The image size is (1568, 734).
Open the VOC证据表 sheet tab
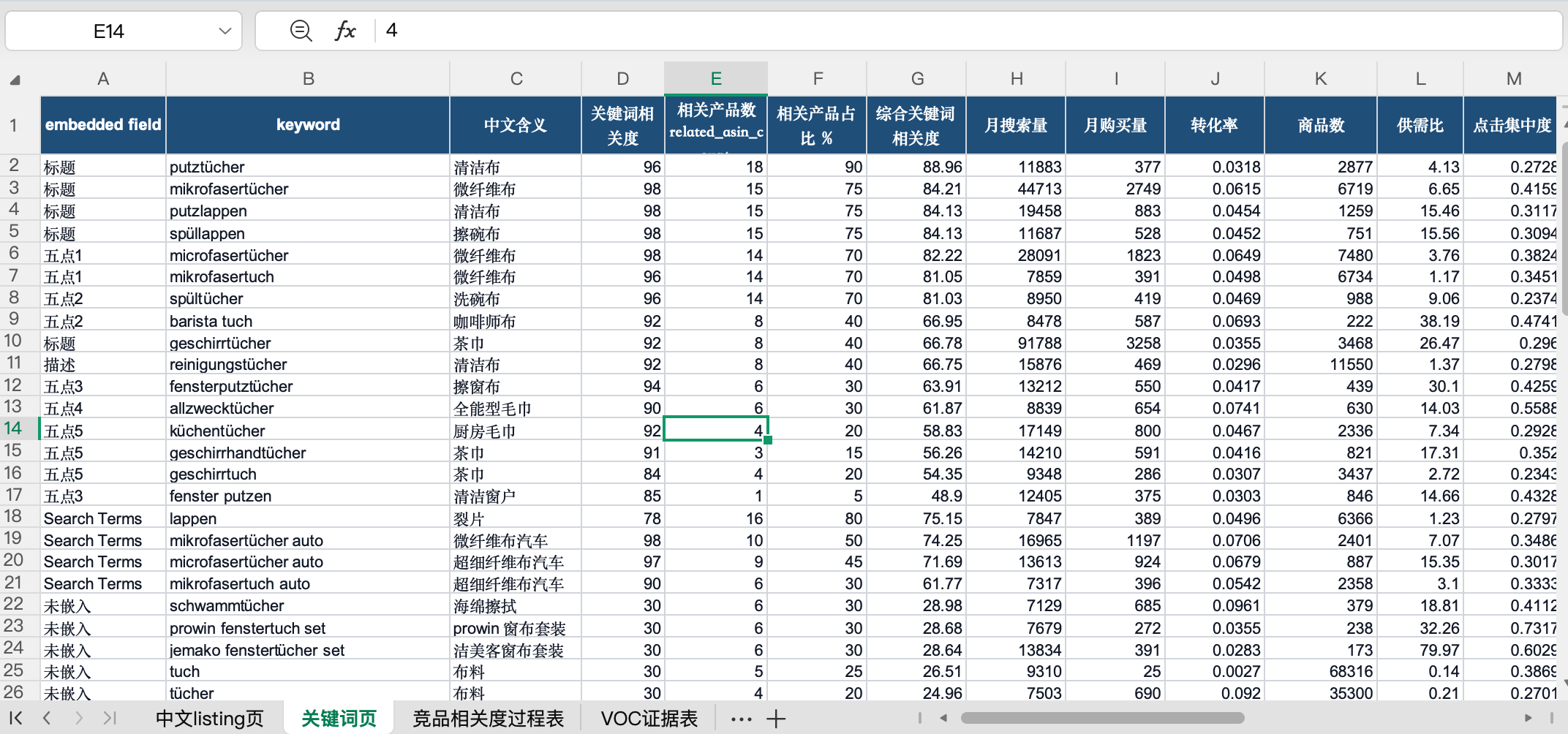pyautogui.click(x=649, y=719)
